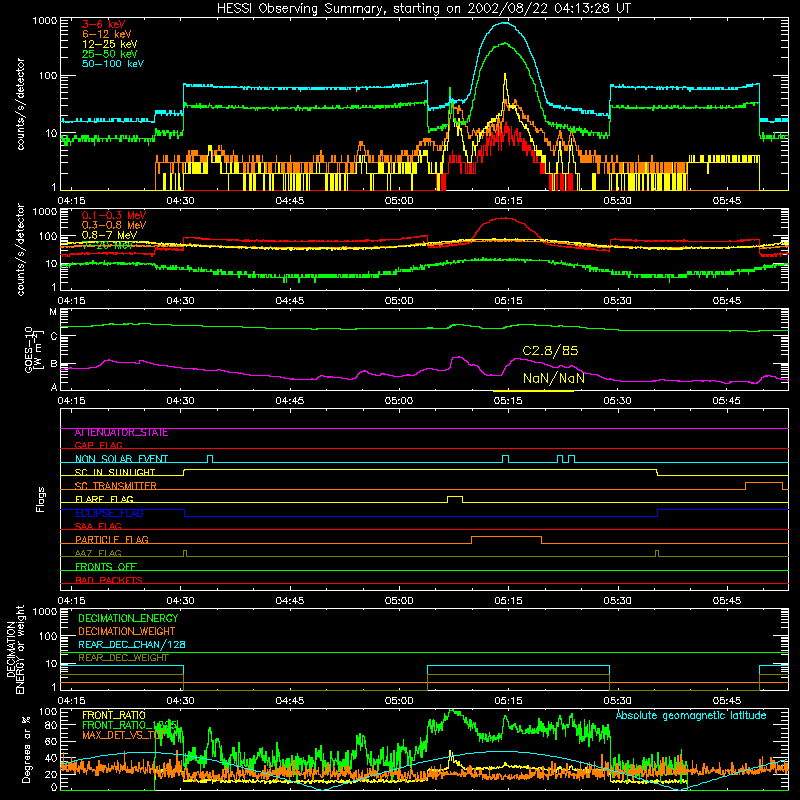Screen dimensions: 800x800
Task: Click the 'NaN/NaN' annotation in the GOES panel
Action: click(553, 378)
